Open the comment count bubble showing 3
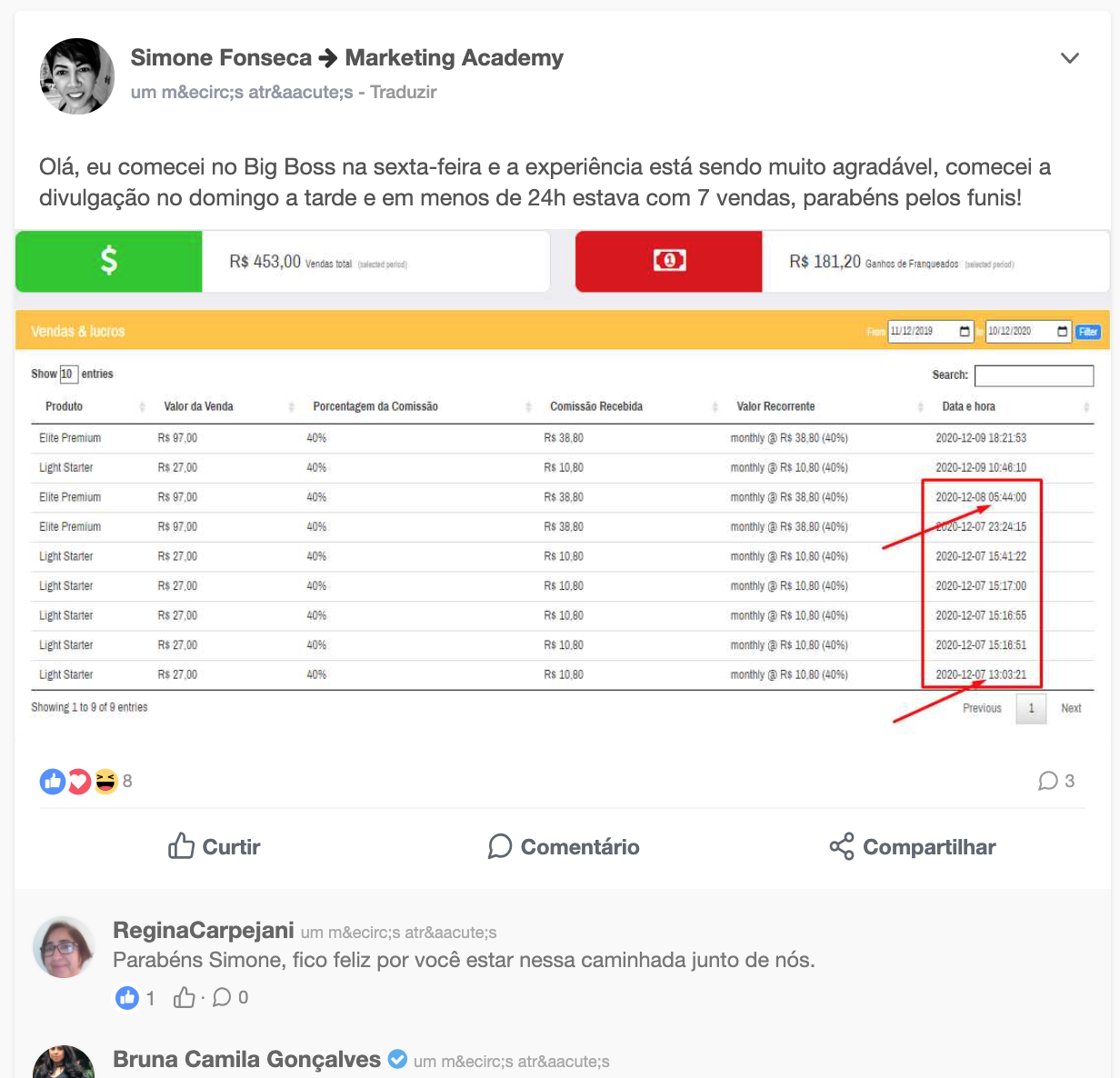1120x1078 pixels. (1056, 781)
